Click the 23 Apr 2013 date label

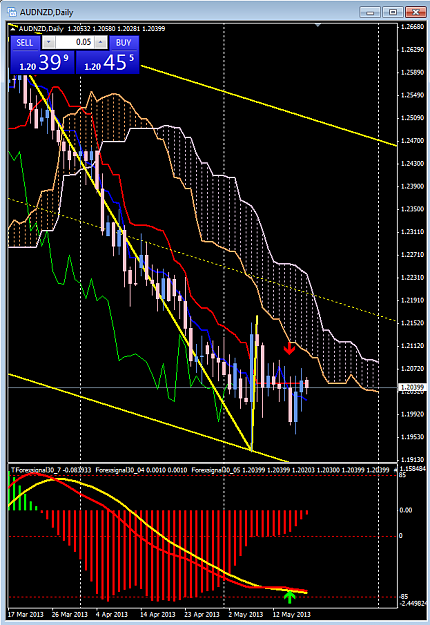pos(202,614)
